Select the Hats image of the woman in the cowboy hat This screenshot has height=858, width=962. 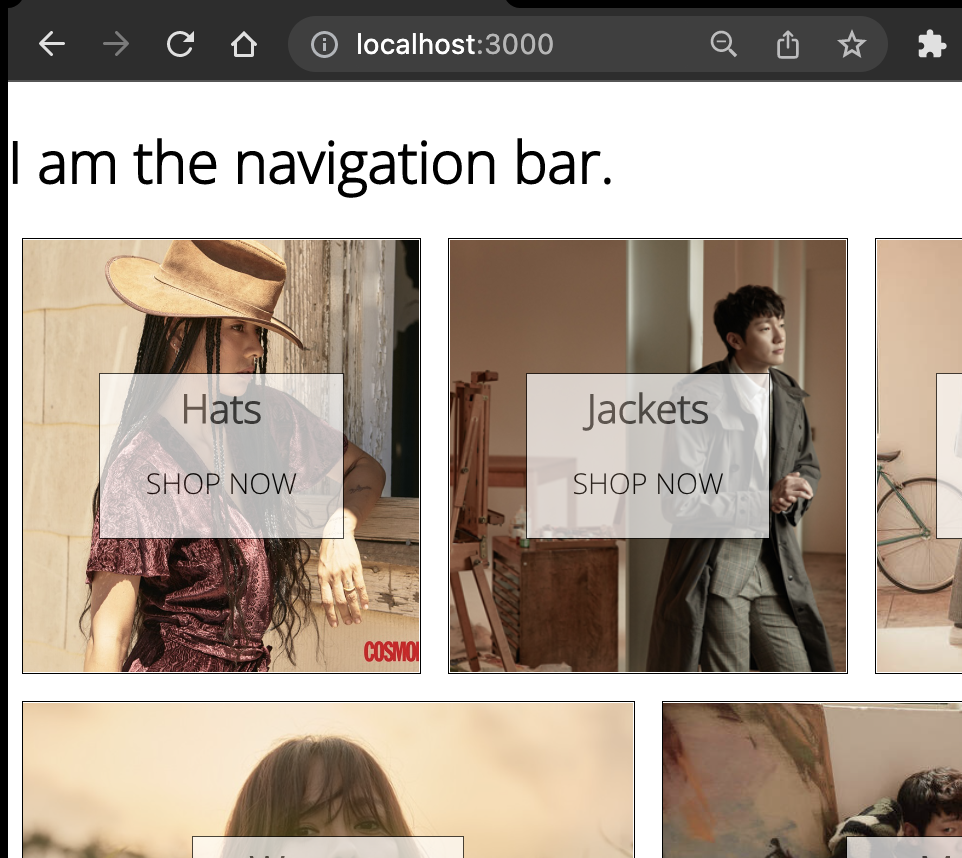tap(221, 456)
